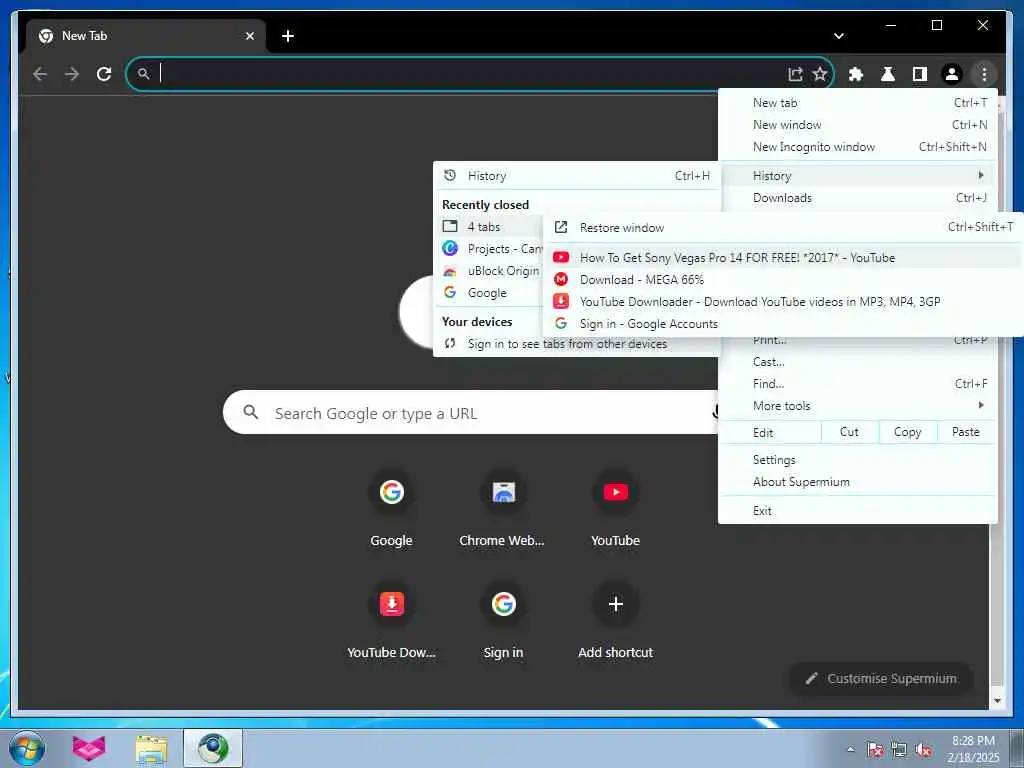Image resolution: width=1024 pixels, height=768 pixels.
Task: Bookmark this tab with star icon
Action: point(820,74)
